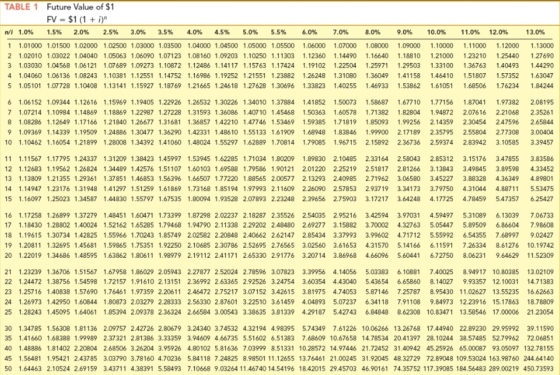The width and height of the screenshot is (560, 375).
Task: Click the value 1.62889 in row 10
Action: [x=254, y=142]
